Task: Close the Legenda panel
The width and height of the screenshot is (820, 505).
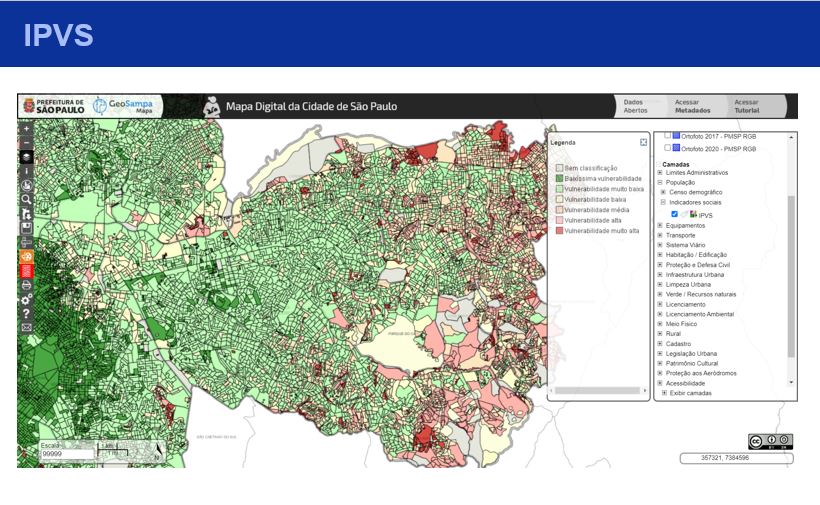Action: 644,142
